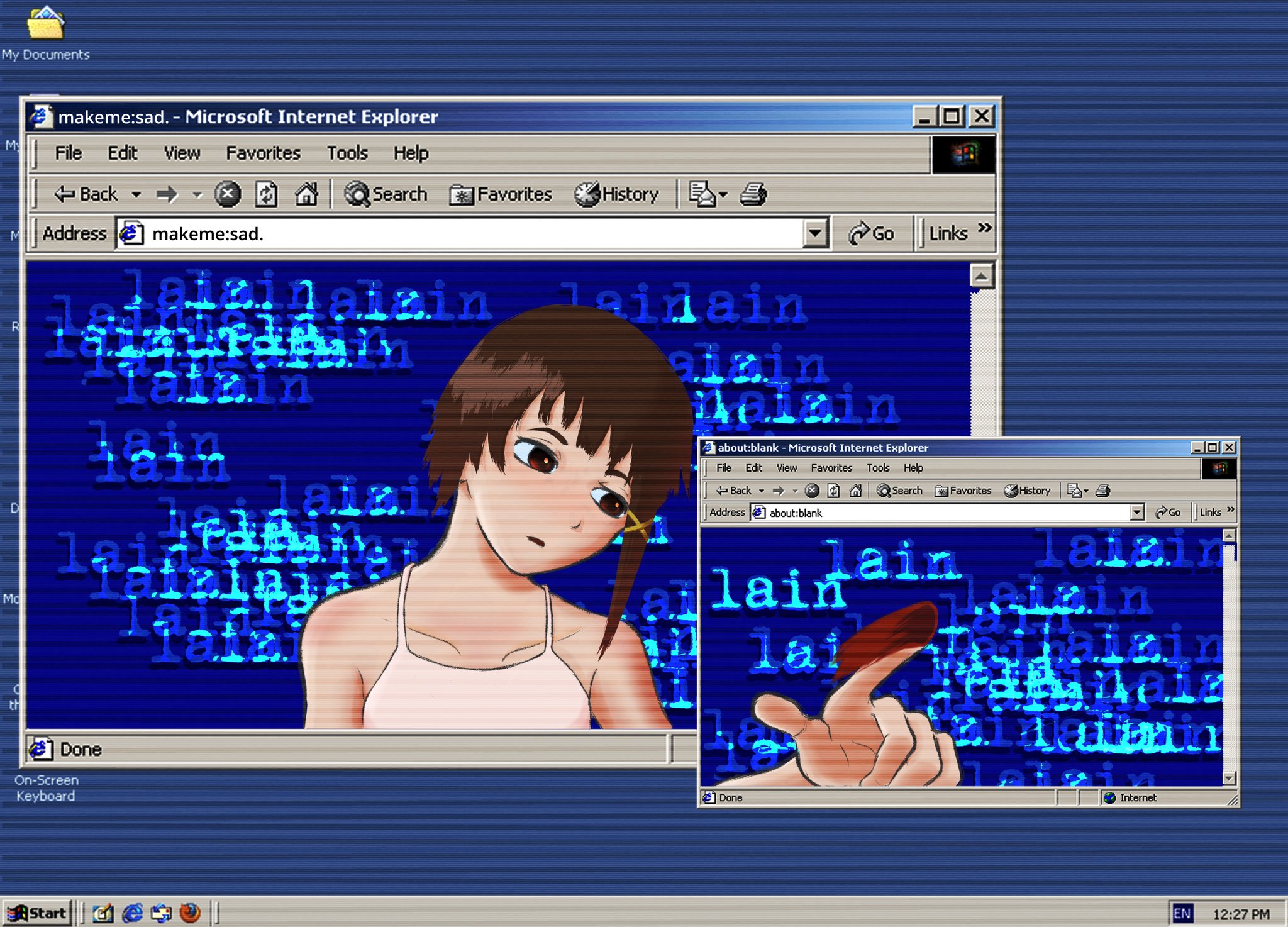Click scroll down arrow in about:blank window
1288x927 pixels.
(x=1230, y=779)
